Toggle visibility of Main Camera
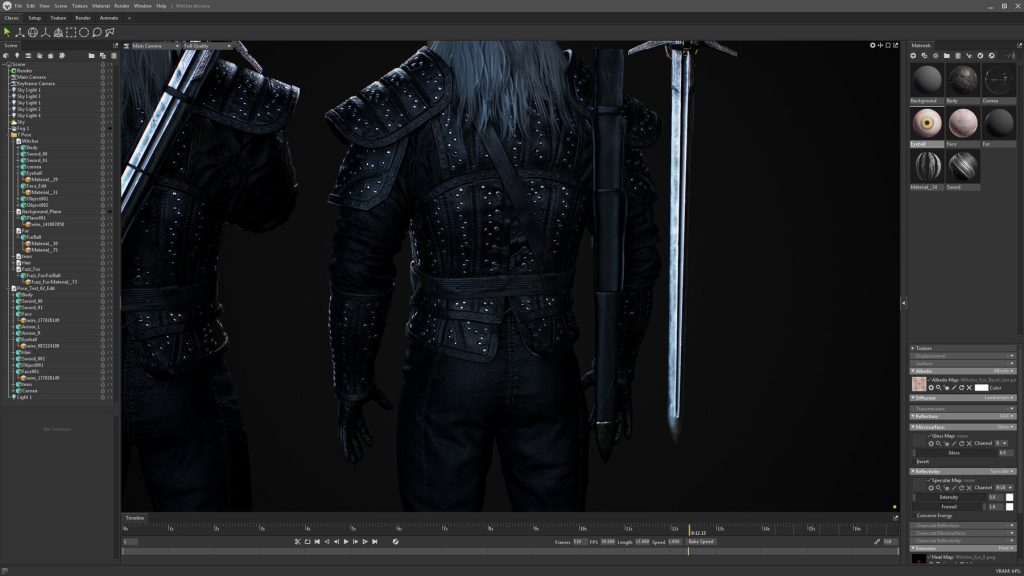 coord(110,77)
